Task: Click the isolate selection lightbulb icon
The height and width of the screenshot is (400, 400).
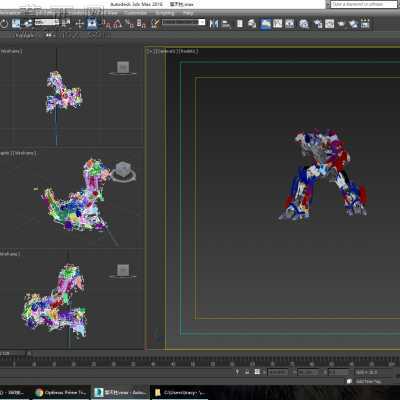Action: pyautogui.click(x=237, y=372)
